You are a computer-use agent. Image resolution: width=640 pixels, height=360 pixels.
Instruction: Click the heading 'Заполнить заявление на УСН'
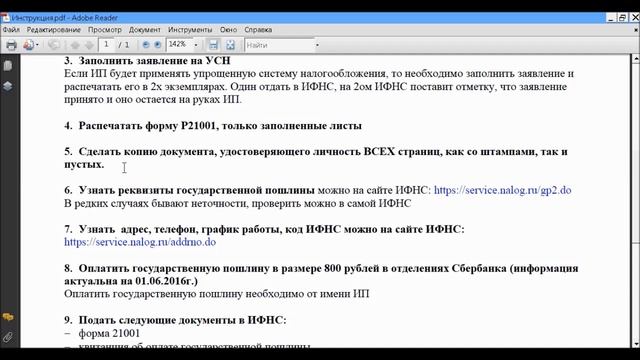click(x=154, y=60)
